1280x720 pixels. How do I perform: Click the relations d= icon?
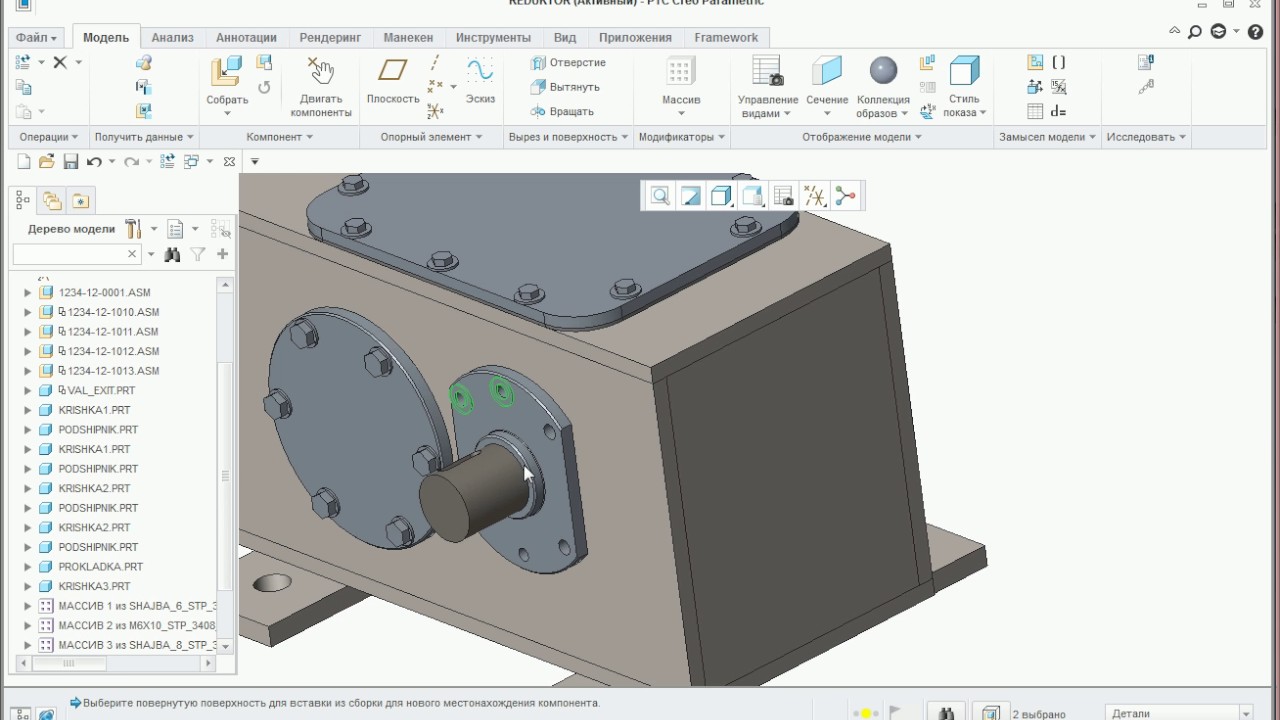coord(1058,111)
